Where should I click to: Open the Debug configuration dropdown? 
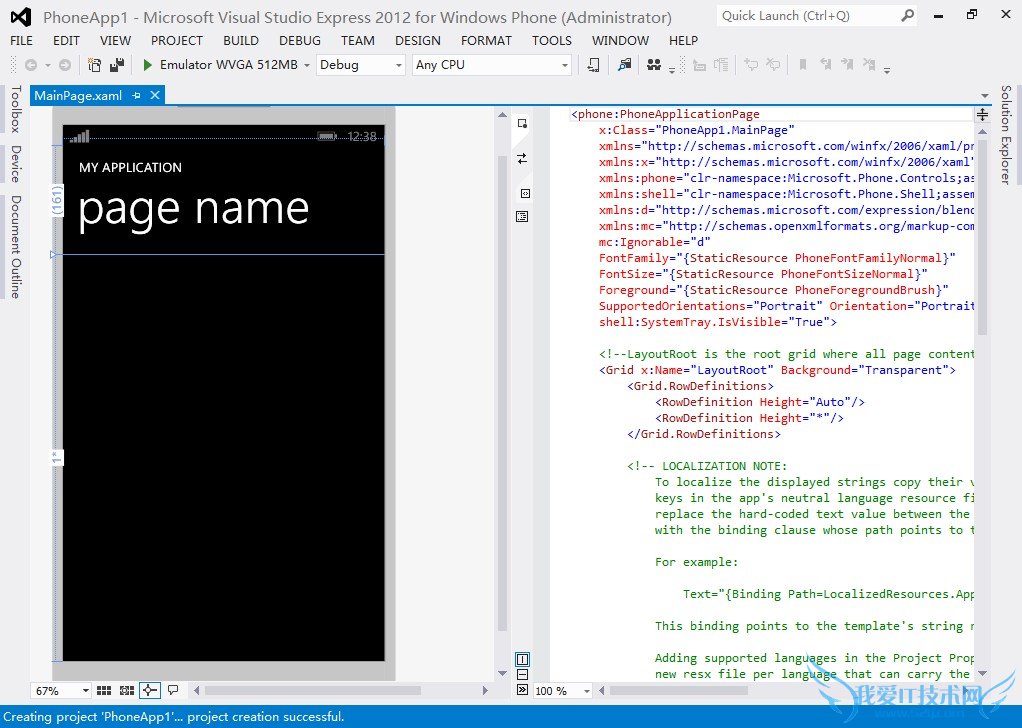click(360, 65)
